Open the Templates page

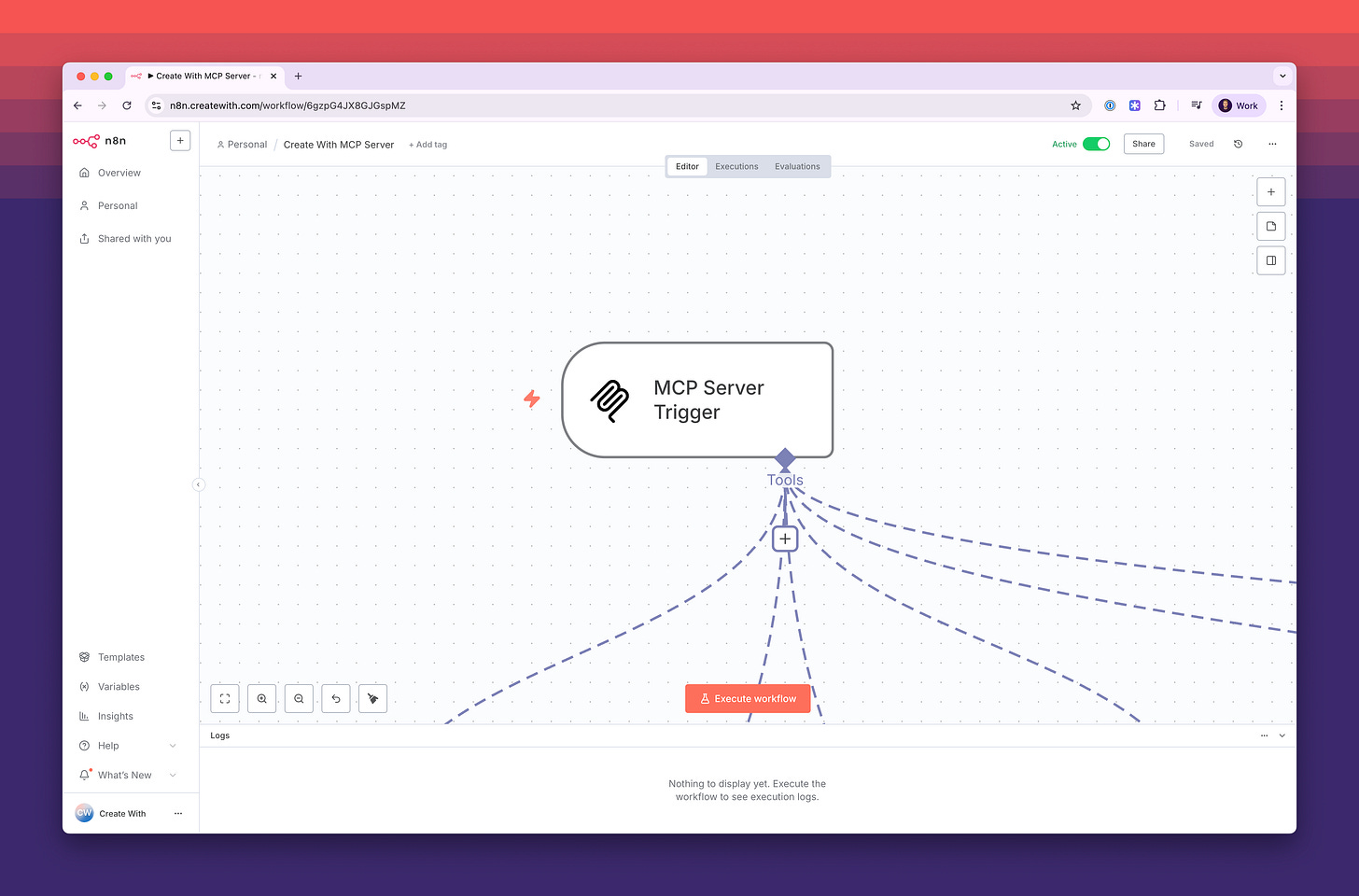121,657
